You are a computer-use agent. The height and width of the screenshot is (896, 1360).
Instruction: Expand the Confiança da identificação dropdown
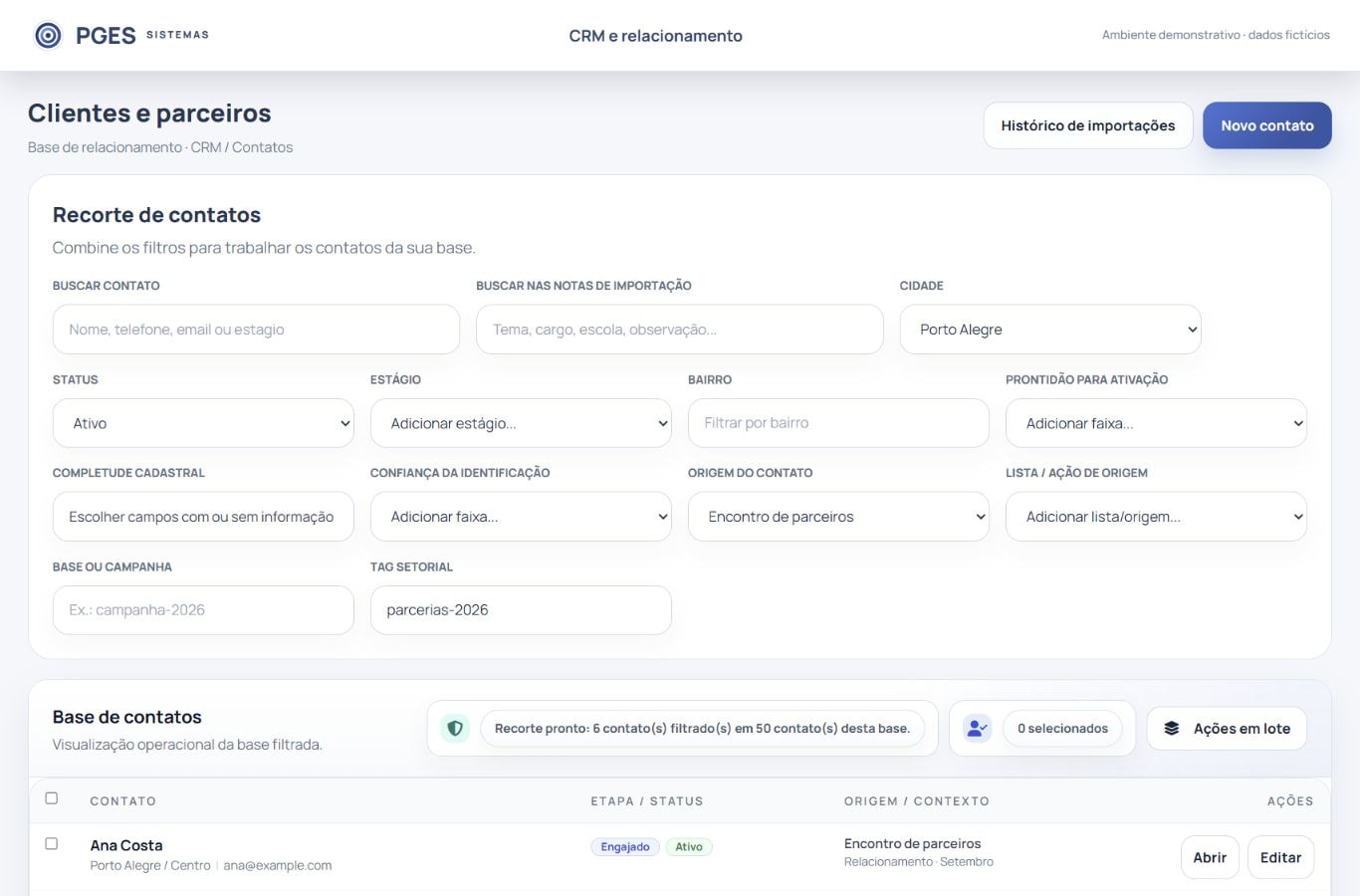pyautogui.click(x=521, y=517)
